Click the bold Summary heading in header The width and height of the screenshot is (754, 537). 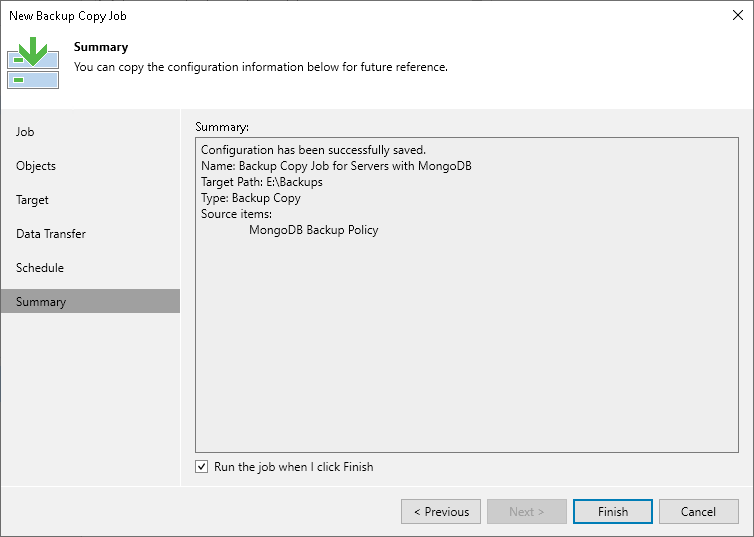[101, 47]
